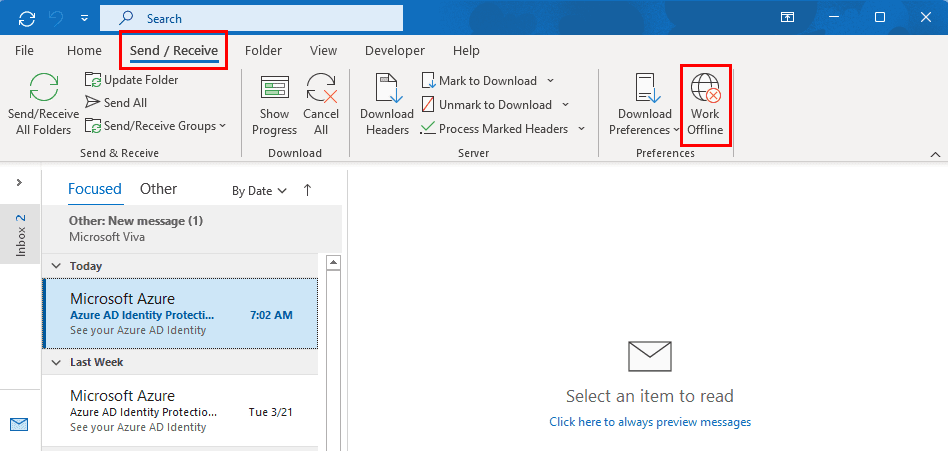Click Mail icon in navigation bar
This screenshot has height=451, width=948.
[x=19, y=424]
